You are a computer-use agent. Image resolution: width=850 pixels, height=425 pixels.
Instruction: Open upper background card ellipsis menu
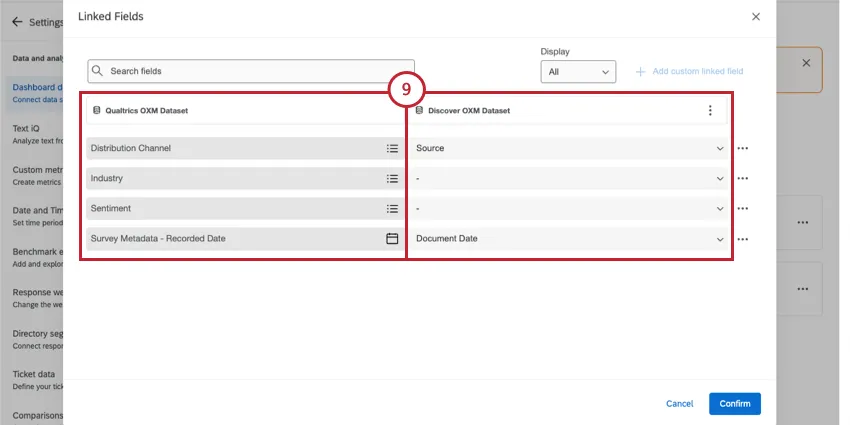[x=803, y=223]
